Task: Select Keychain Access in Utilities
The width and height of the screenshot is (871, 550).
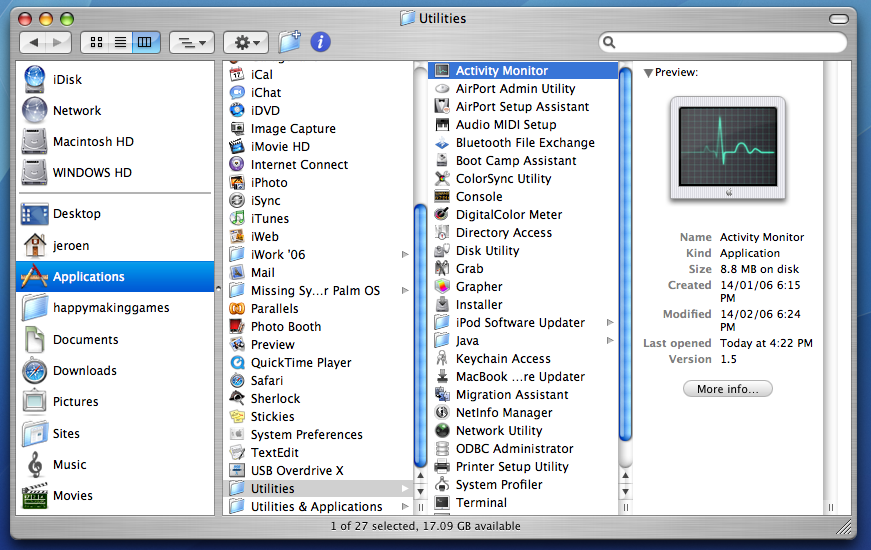Action: point(523,359)
